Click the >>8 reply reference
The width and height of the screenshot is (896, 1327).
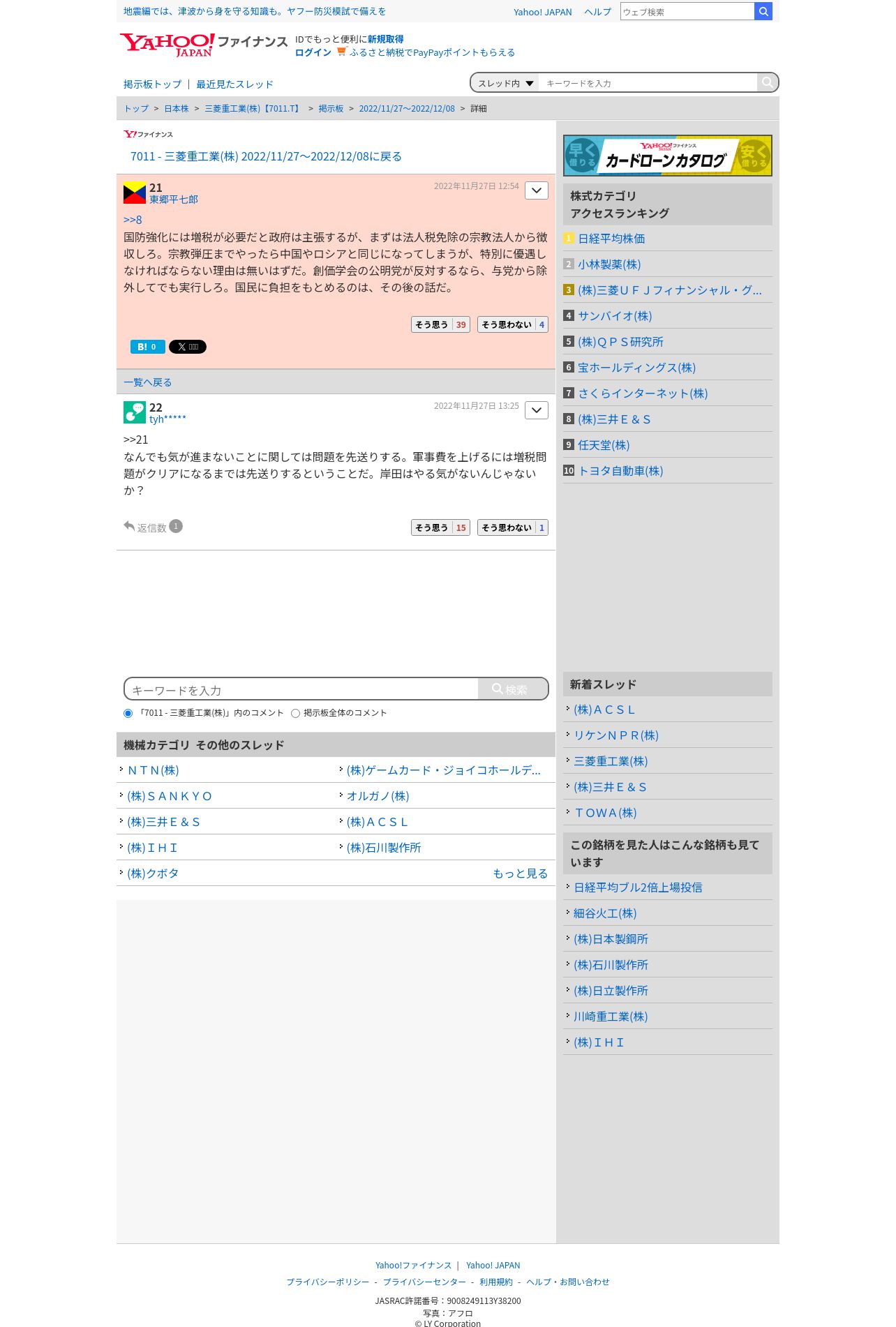coord(133,220)
